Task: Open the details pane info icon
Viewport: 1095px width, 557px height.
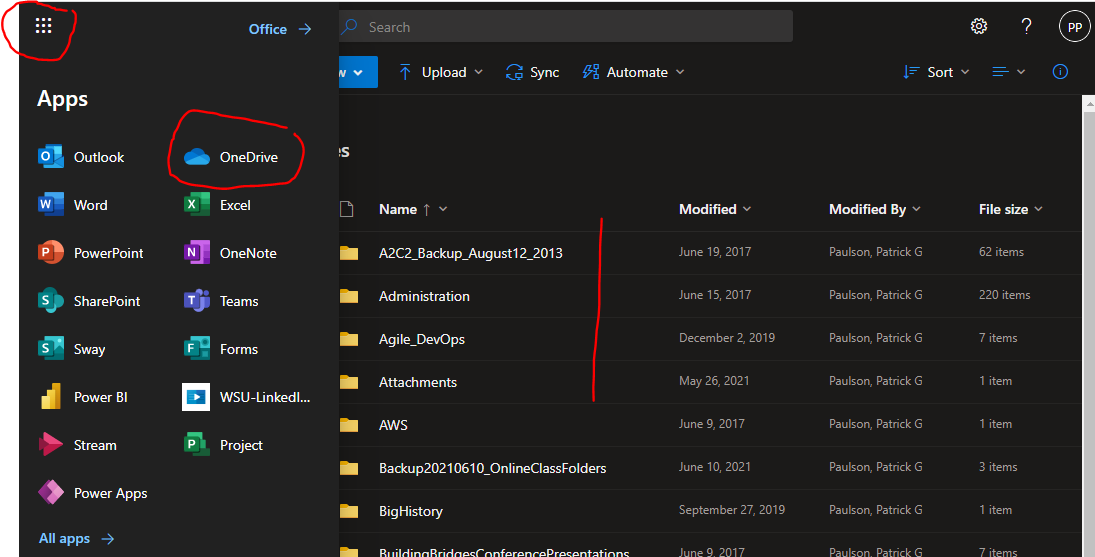Action: pyautogui.click(x=1060, y=72)
